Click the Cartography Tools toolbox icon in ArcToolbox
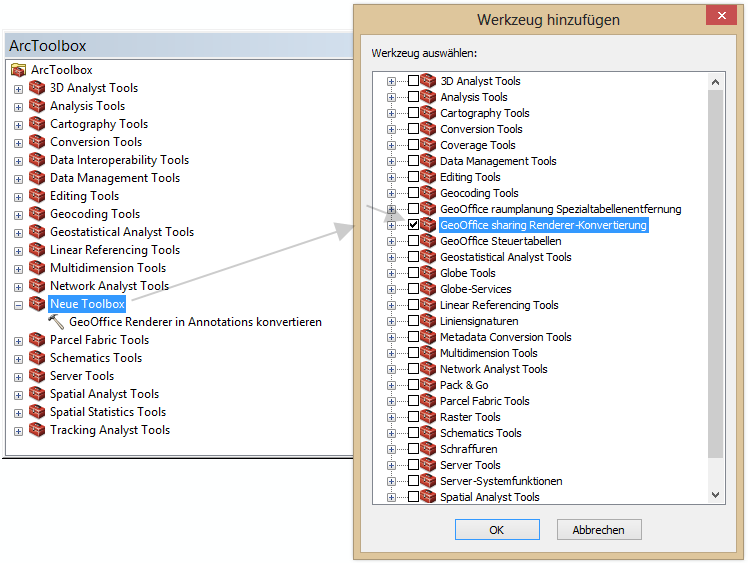This screenshot has width=748, height=563. pyautogui.click(x=37, y=124)
